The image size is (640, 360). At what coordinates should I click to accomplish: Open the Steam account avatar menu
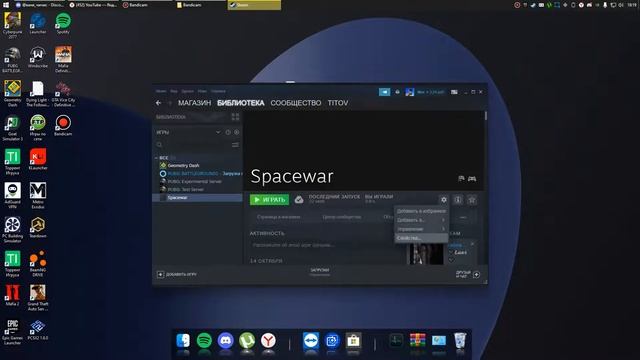[x=409, y=92]
